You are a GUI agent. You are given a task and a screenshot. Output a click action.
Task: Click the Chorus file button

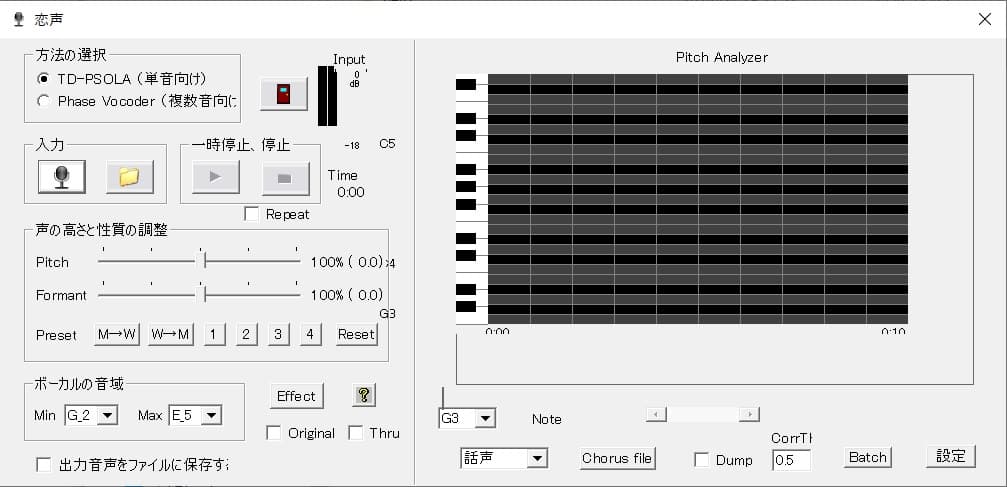(617, 458)
